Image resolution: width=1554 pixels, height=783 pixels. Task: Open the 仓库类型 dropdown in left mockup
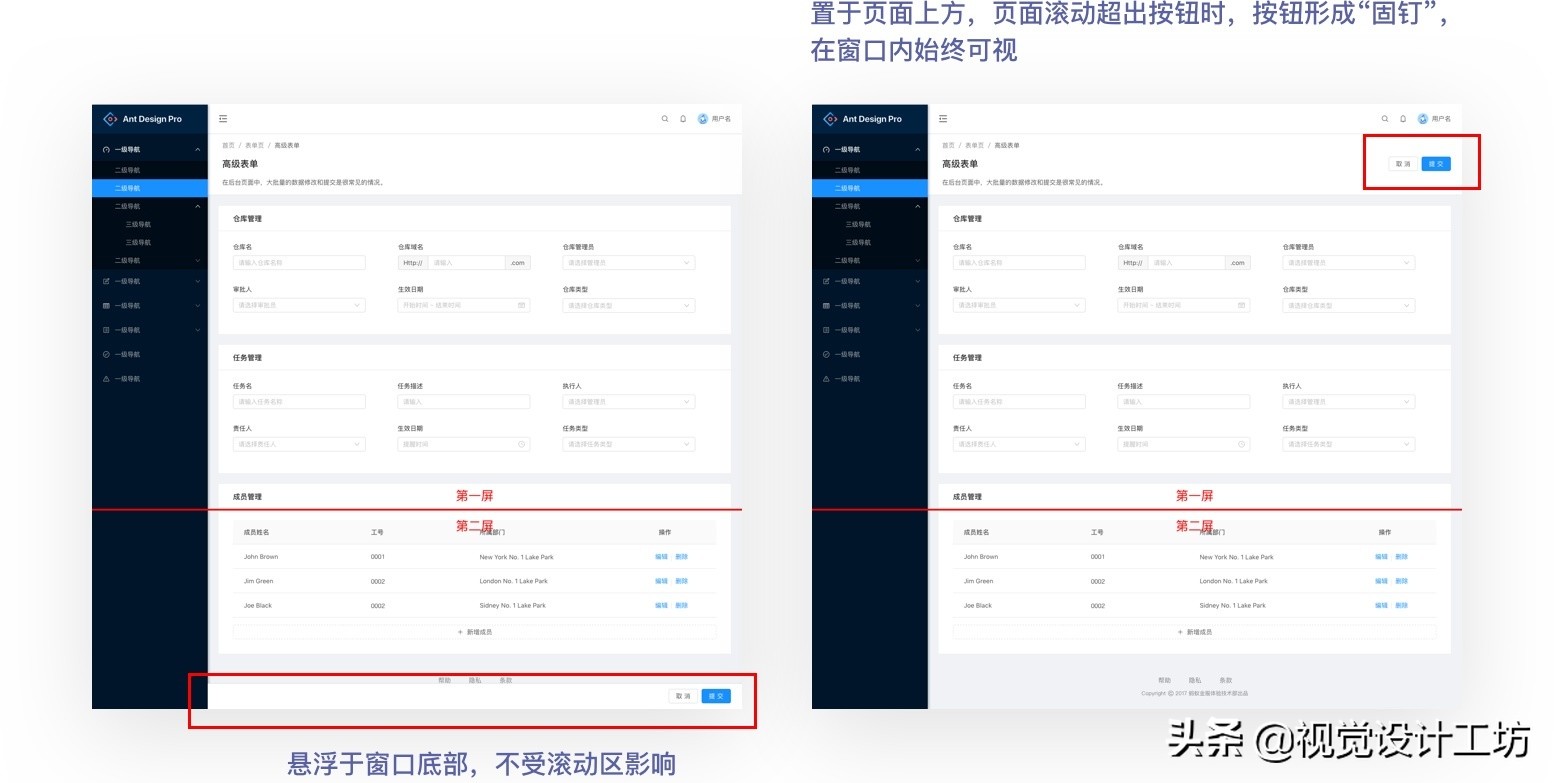point(629,305)
